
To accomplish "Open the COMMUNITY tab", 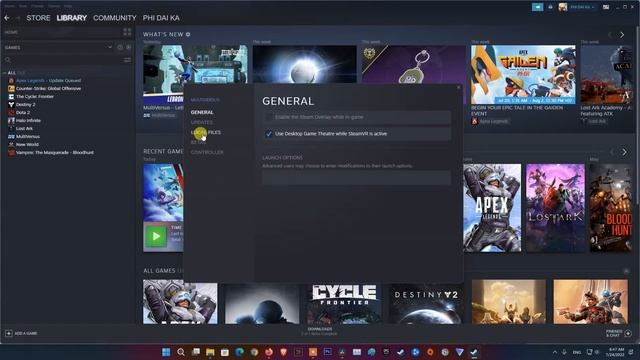I will click(x=115, y=18).
